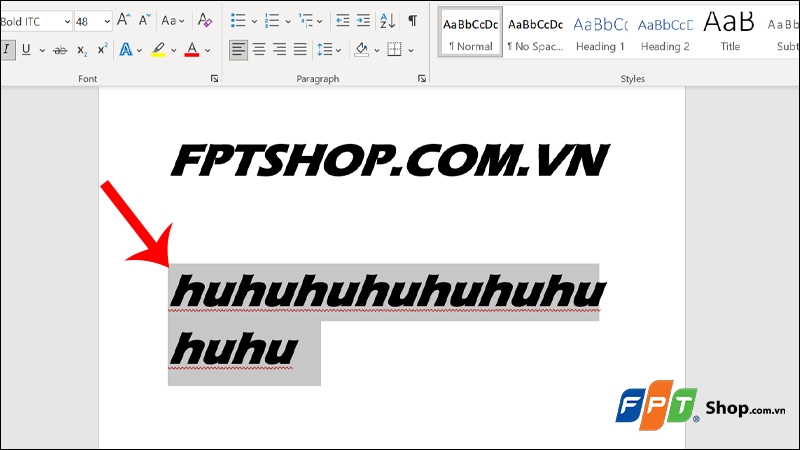The height and width of the screenshot is (450, 800).
Task: Open highlight color dropdown arrow
Action: click(173, 51)
